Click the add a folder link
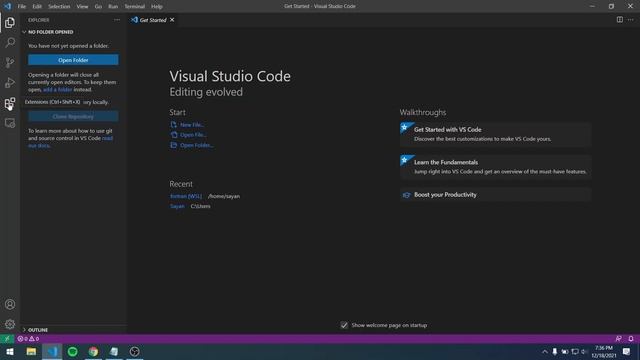Screen dimensions: 640x360 click(x=57, y=89)
